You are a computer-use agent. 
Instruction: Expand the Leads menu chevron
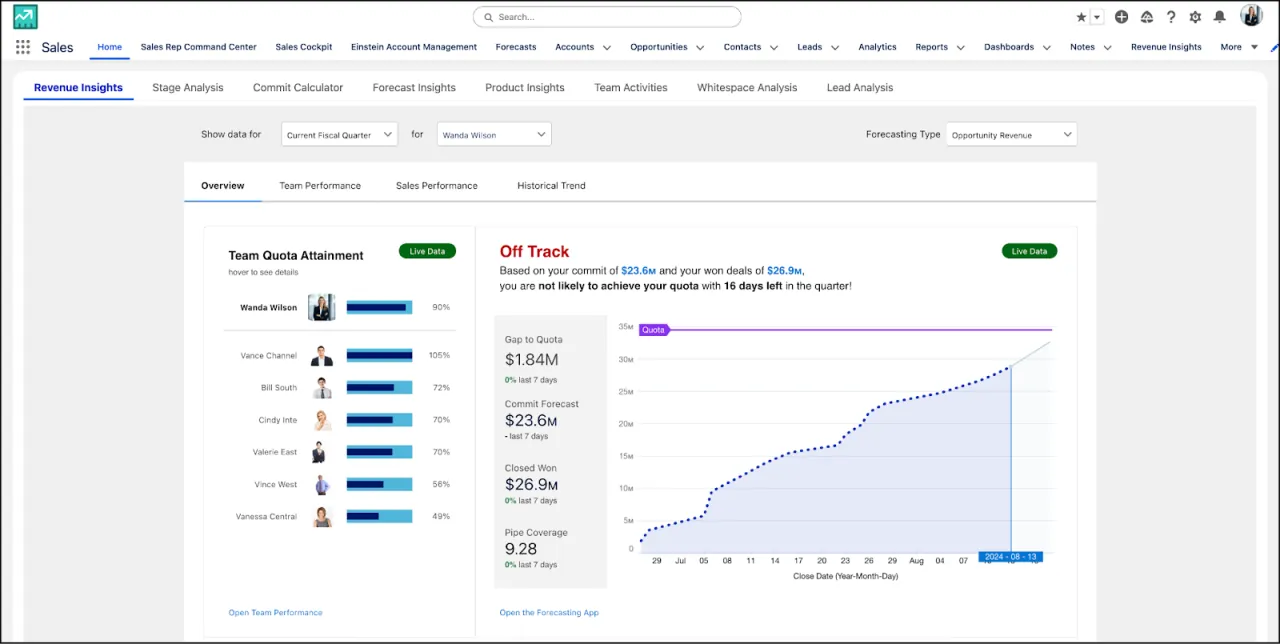point(833,47)
